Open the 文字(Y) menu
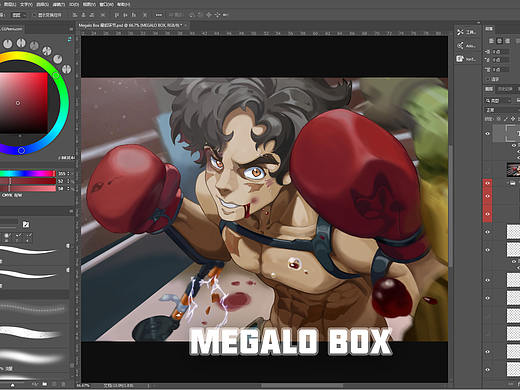520x390 pixels. tap(26, 4)
